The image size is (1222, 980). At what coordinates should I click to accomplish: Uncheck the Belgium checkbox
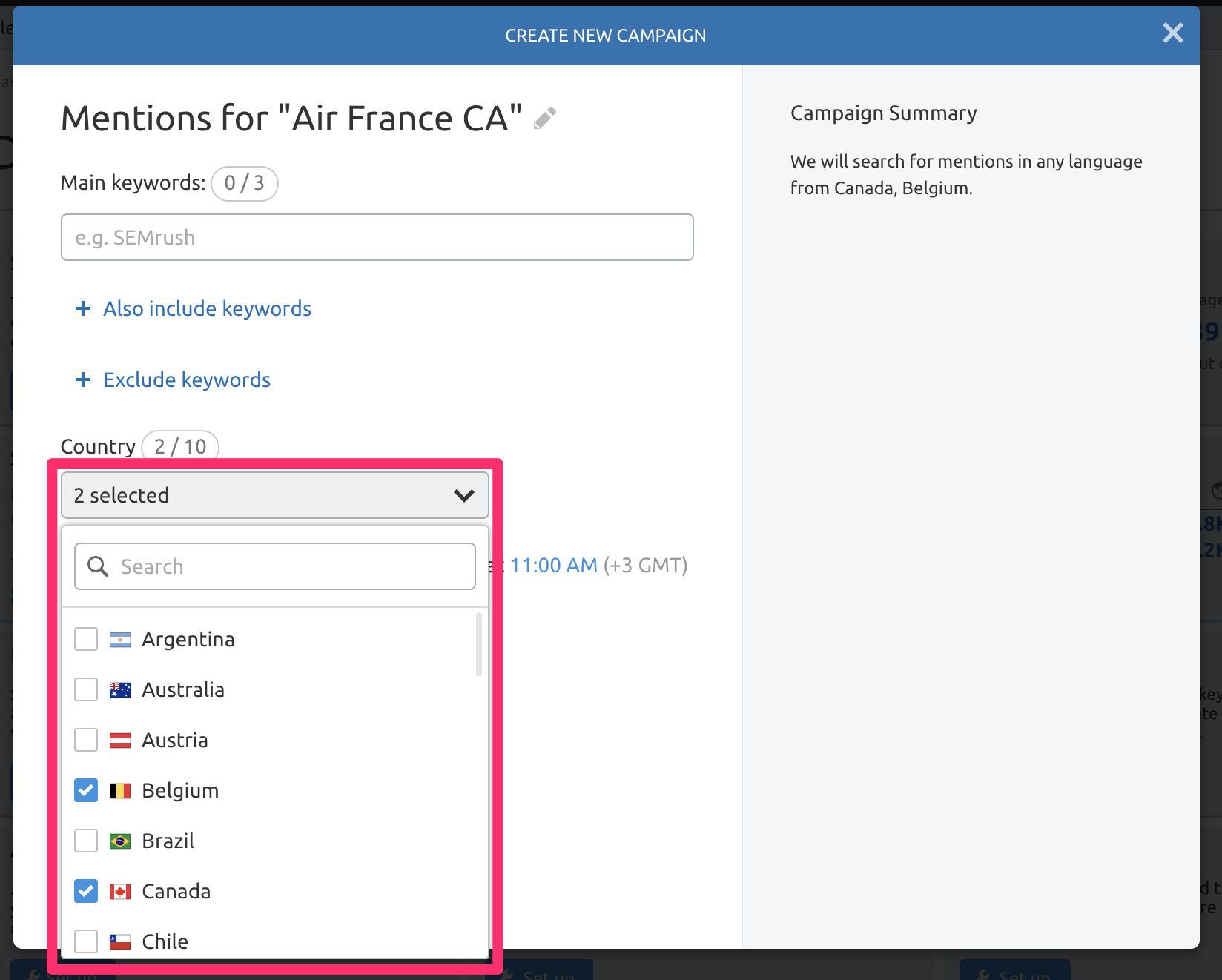click(86, 790)
